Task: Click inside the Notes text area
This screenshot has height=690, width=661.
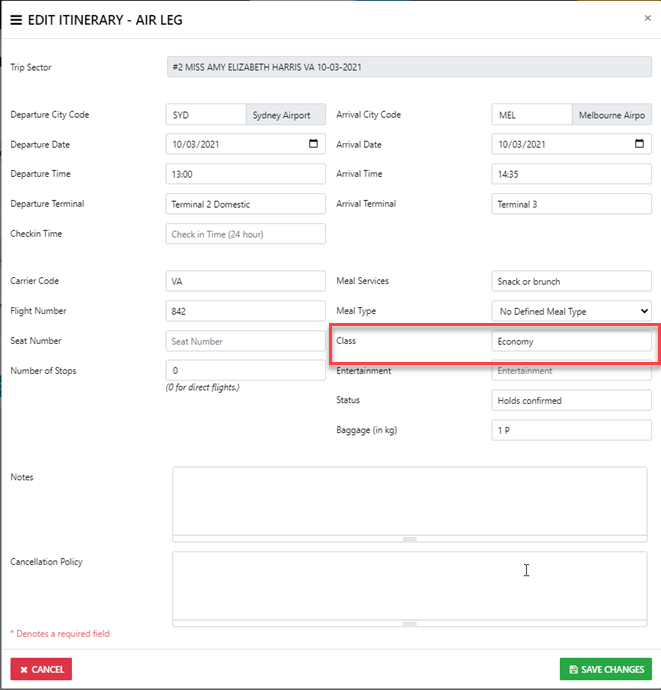Action: point(409,500)
